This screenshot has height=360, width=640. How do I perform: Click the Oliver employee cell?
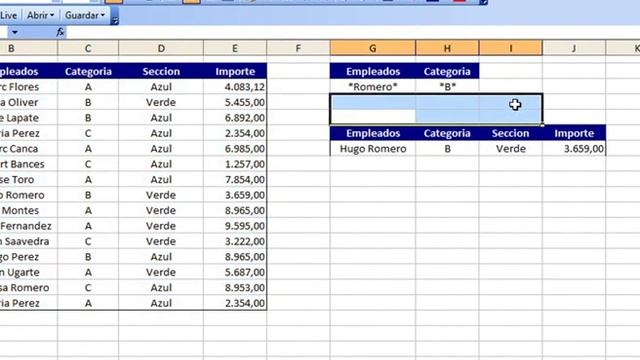pyautogui.click(x=29, y=102)
